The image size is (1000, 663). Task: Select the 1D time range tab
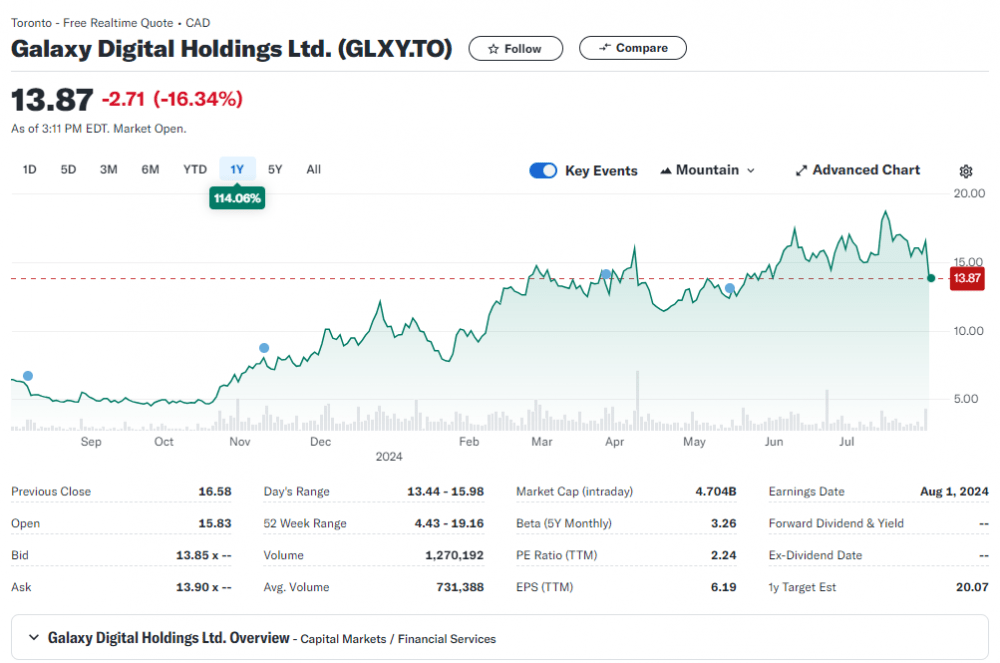coord(29,170)
